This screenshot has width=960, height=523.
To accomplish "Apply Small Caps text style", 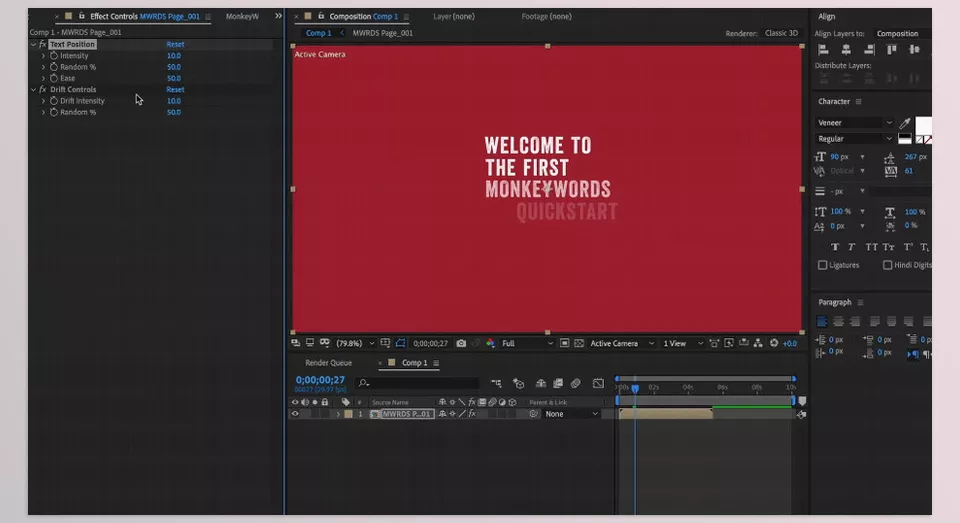I will click(889, 247).
